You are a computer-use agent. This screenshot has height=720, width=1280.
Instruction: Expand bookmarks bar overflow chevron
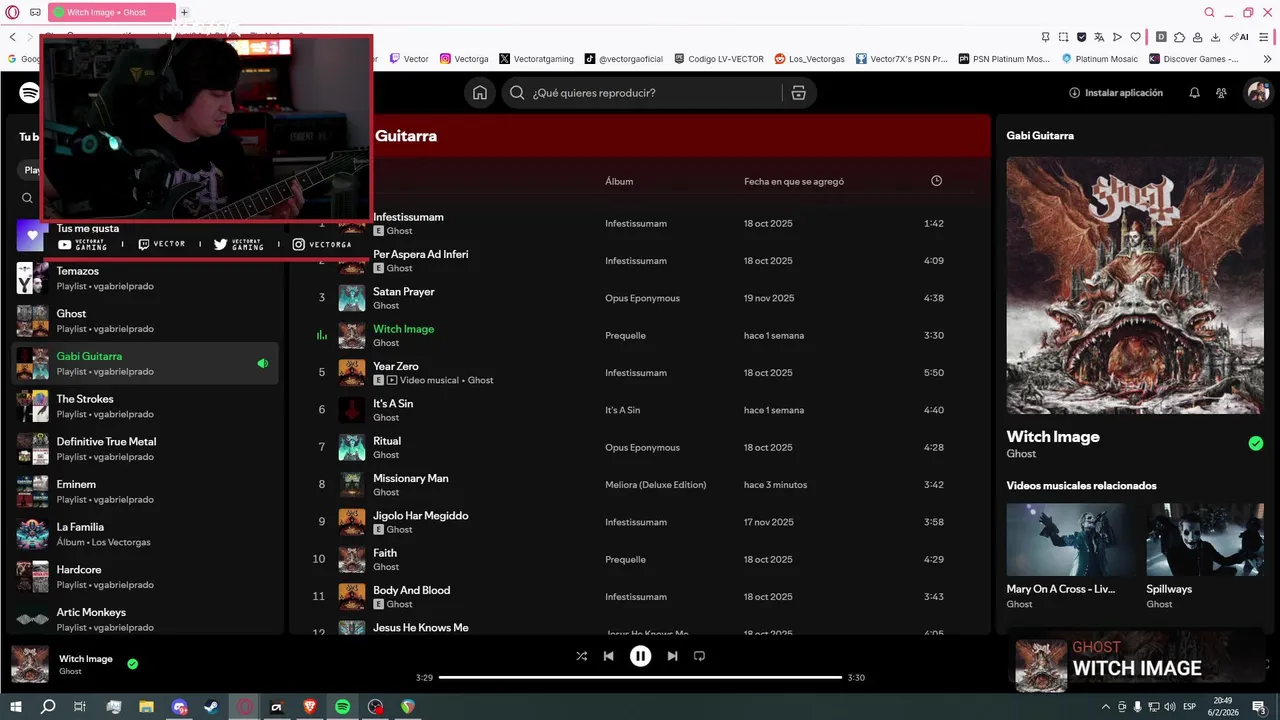coord(1268,59)
